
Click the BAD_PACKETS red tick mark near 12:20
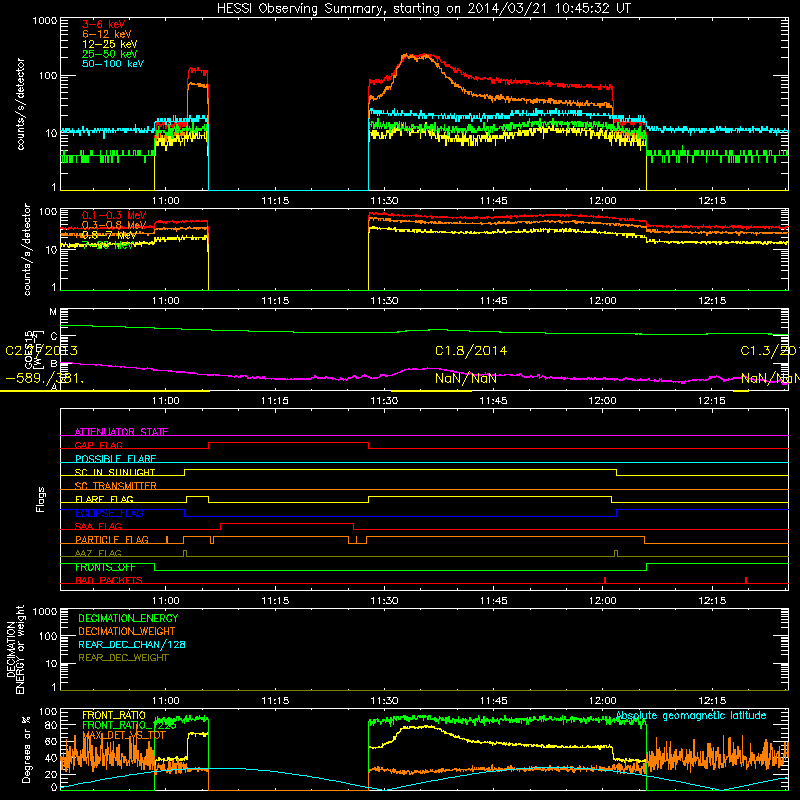[x=746, y=580]
